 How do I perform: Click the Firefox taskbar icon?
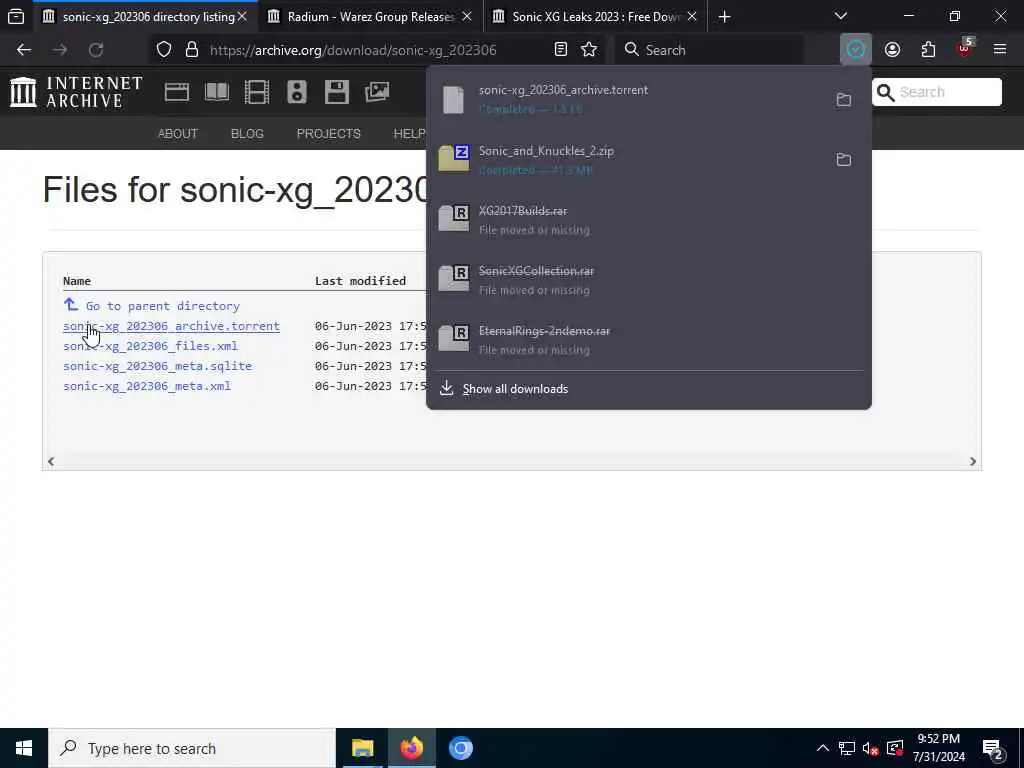[411, 748]
